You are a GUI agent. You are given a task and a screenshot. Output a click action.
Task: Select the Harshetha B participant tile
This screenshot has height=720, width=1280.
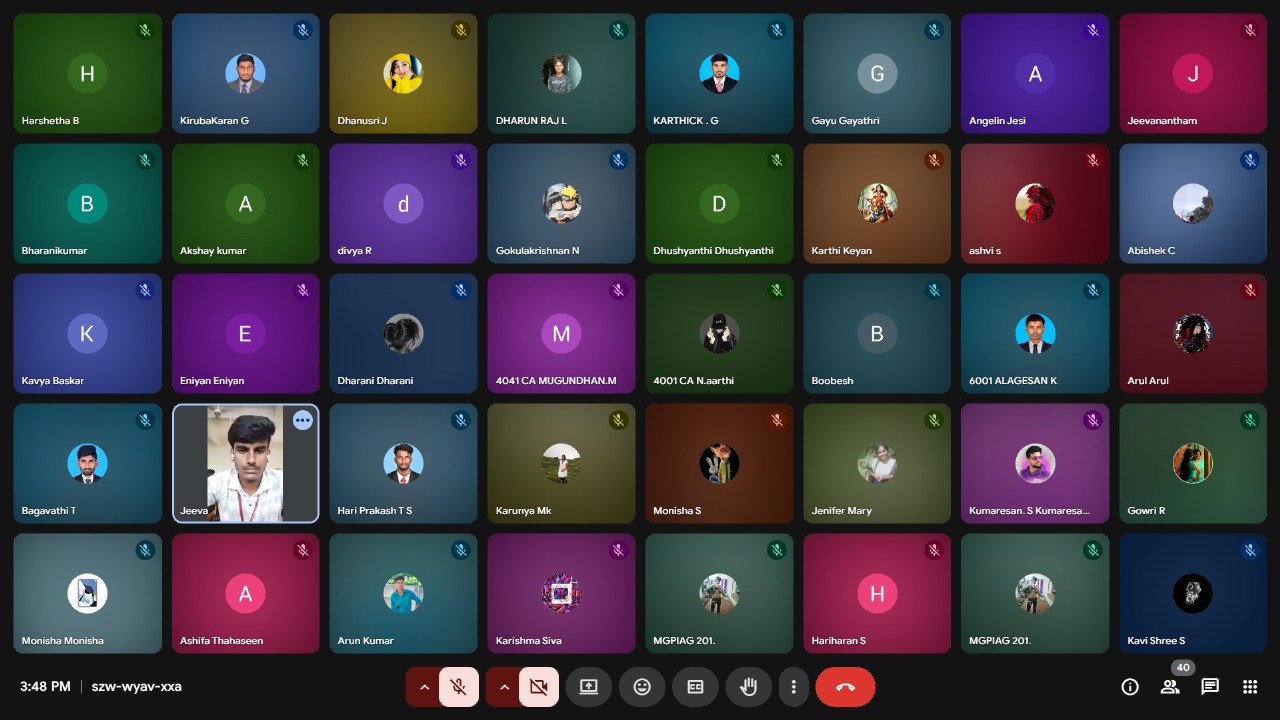(x=87, y=74)
